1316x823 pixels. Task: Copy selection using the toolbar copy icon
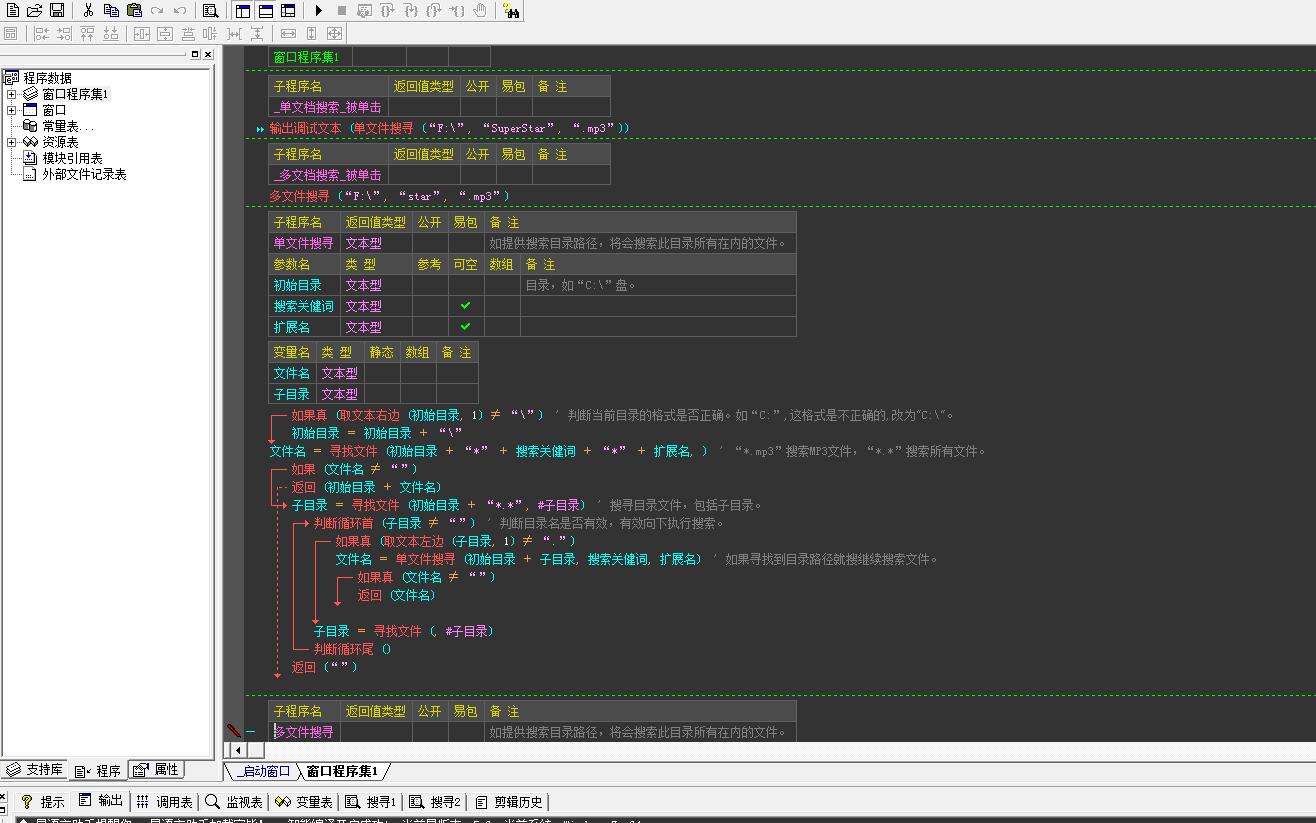tap(111, 11)
